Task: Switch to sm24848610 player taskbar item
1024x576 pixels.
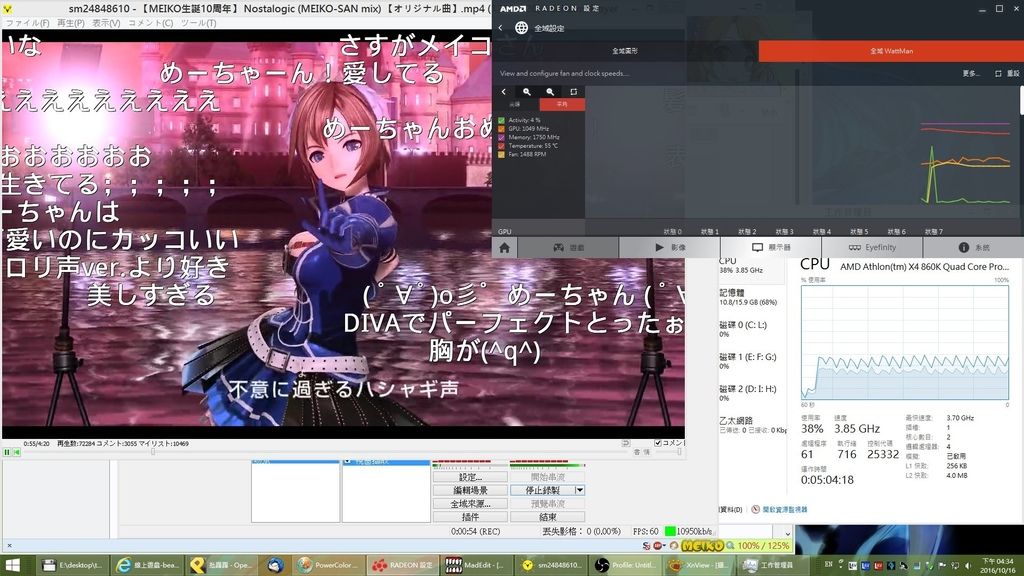Action: (551, 565)
